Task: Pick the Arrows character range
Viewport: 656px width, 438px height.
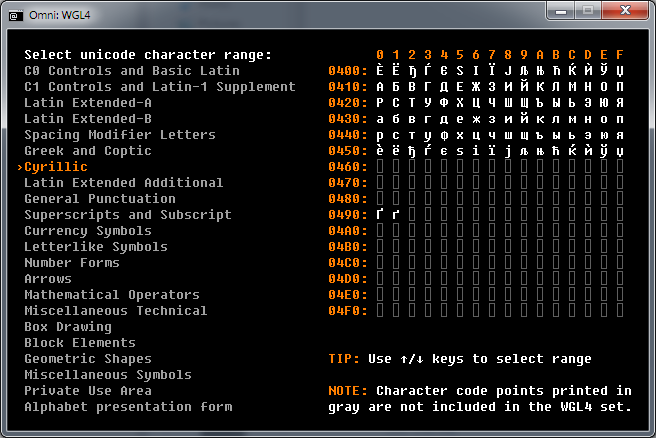Action: [48, 279]
